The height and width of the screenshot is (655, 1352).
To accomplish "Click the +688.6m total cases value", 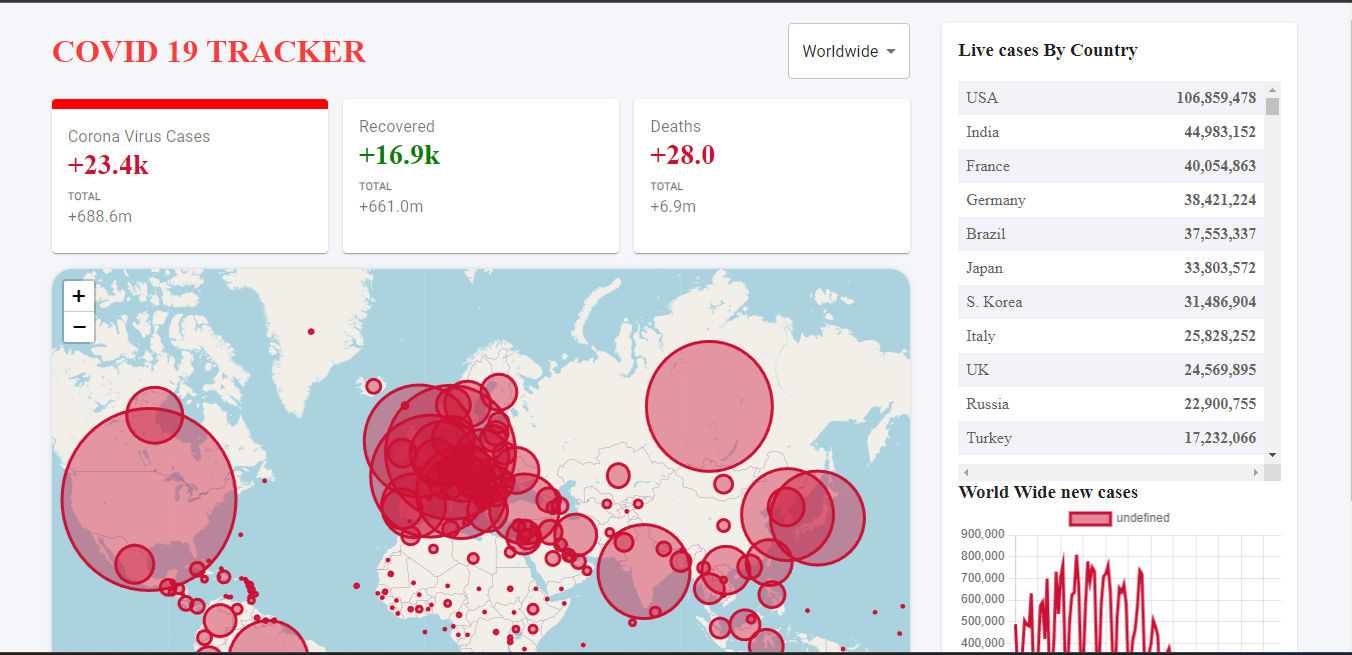I will tap(100, 216).
